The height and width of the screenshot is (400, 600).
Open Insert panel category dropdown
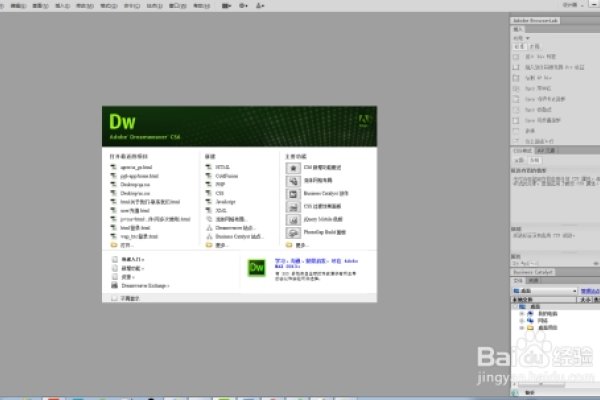521,38
